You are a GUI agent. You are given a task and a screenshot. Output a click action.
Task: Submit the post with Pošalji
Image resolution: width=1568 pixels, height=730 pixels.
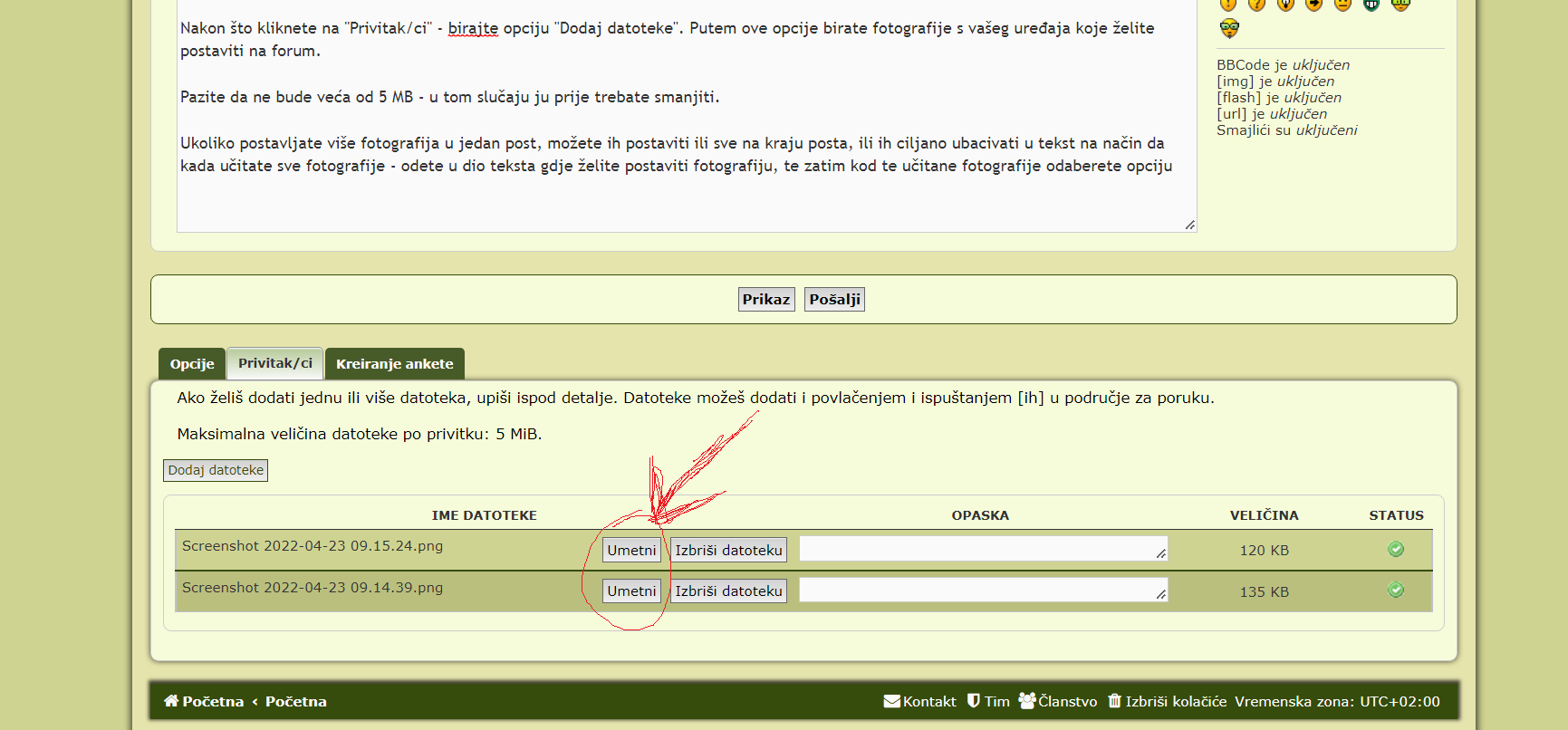coord(834,300)
